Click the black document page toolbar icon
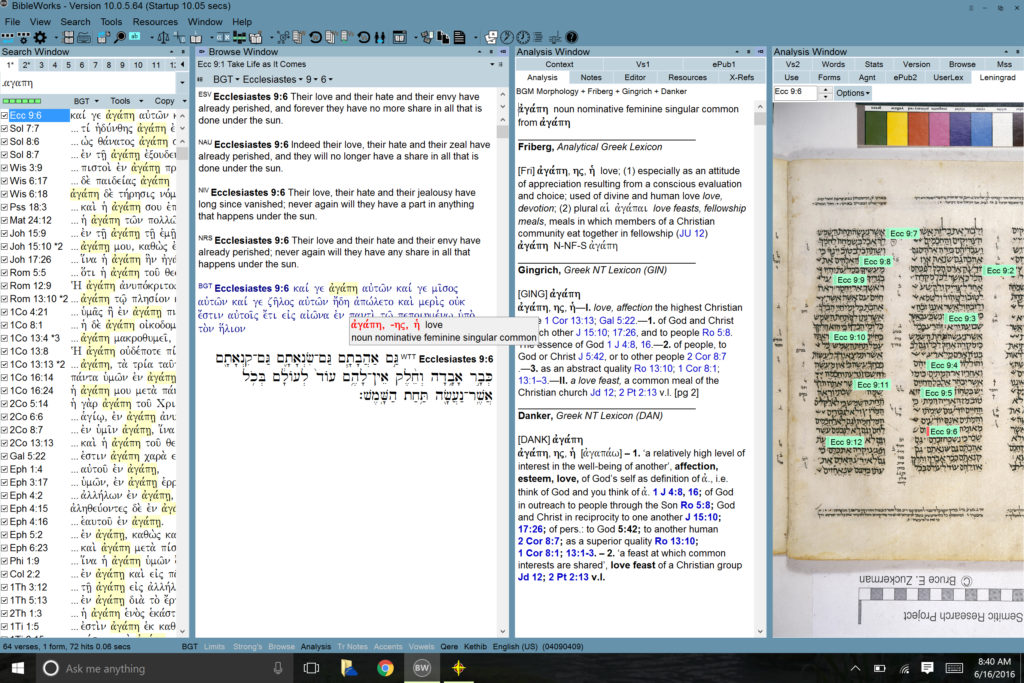Viewport: 1024px width, 683px height. click(459, 37)
